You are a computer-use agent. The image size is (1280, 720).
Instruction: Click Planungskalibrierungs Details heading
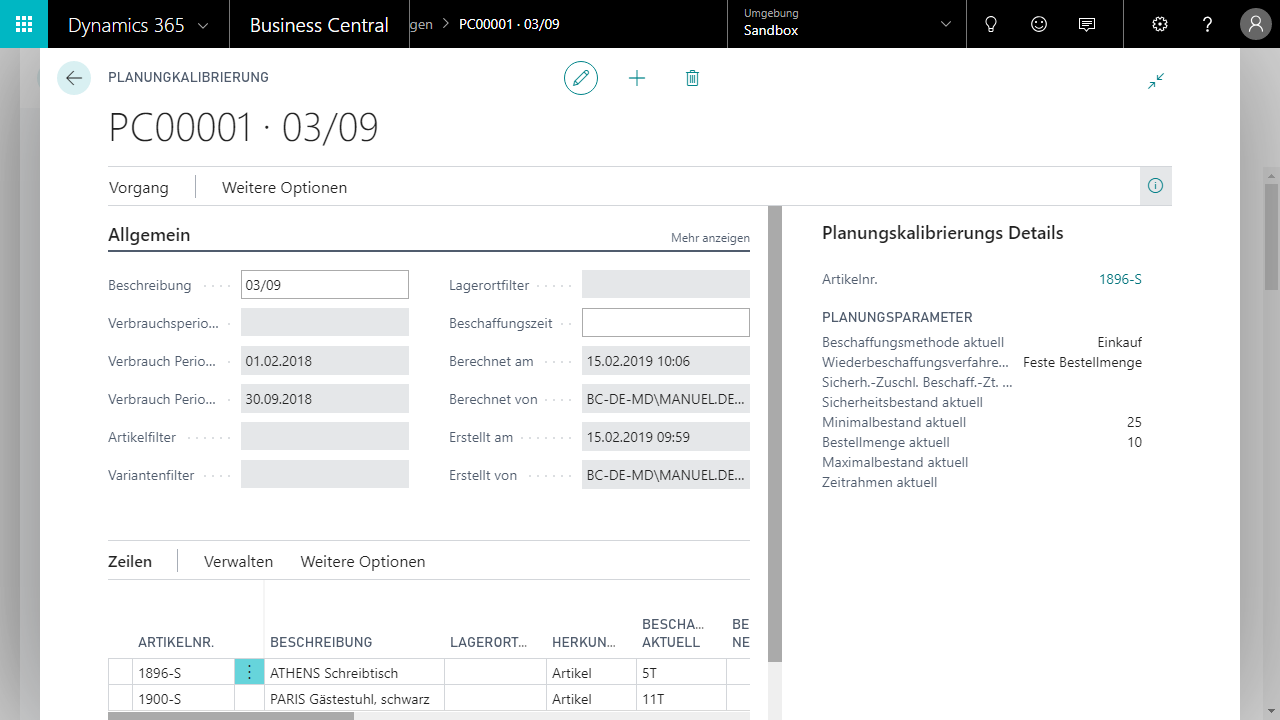942,233
